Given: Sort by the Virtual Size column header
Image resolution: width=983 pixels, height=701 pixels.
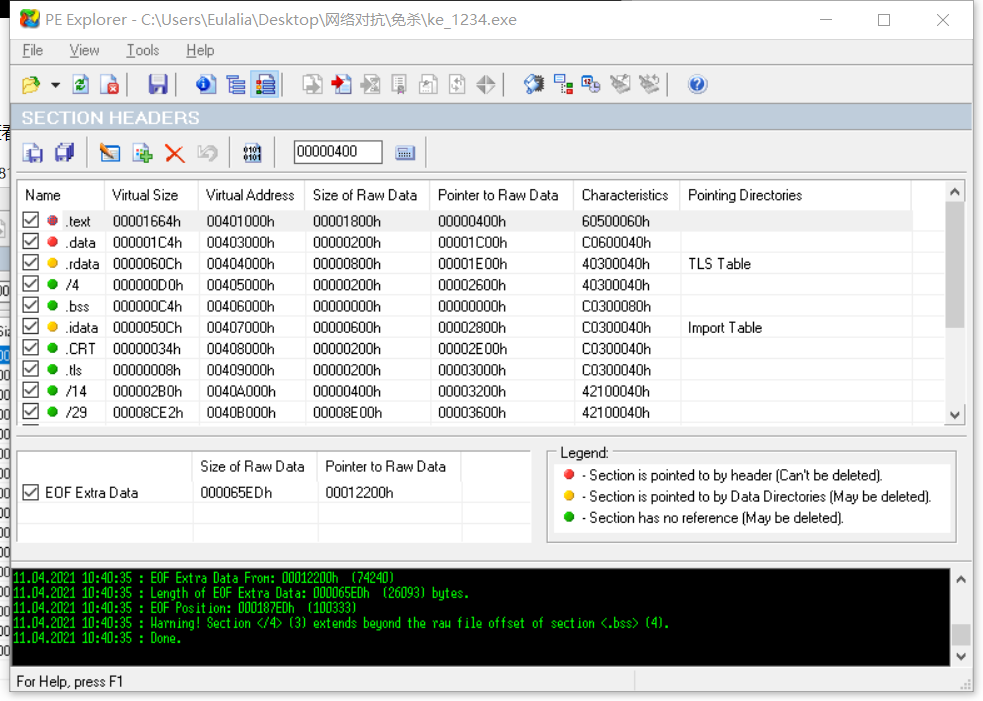Looking at the screenshot, I should click(x=151, y=196).
